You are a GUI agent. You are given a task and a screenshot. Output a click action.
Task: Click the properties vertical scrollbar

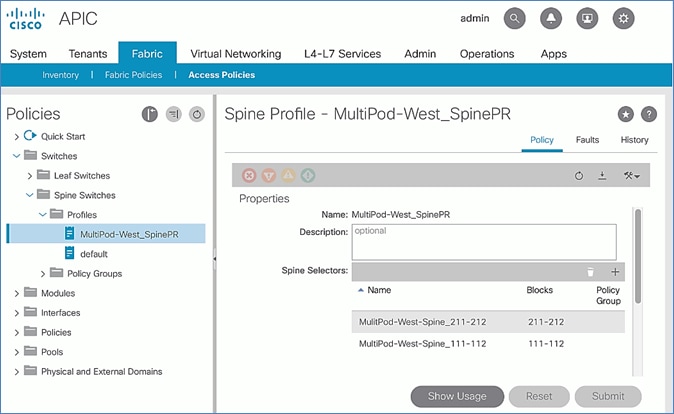(x=638, y=256)
